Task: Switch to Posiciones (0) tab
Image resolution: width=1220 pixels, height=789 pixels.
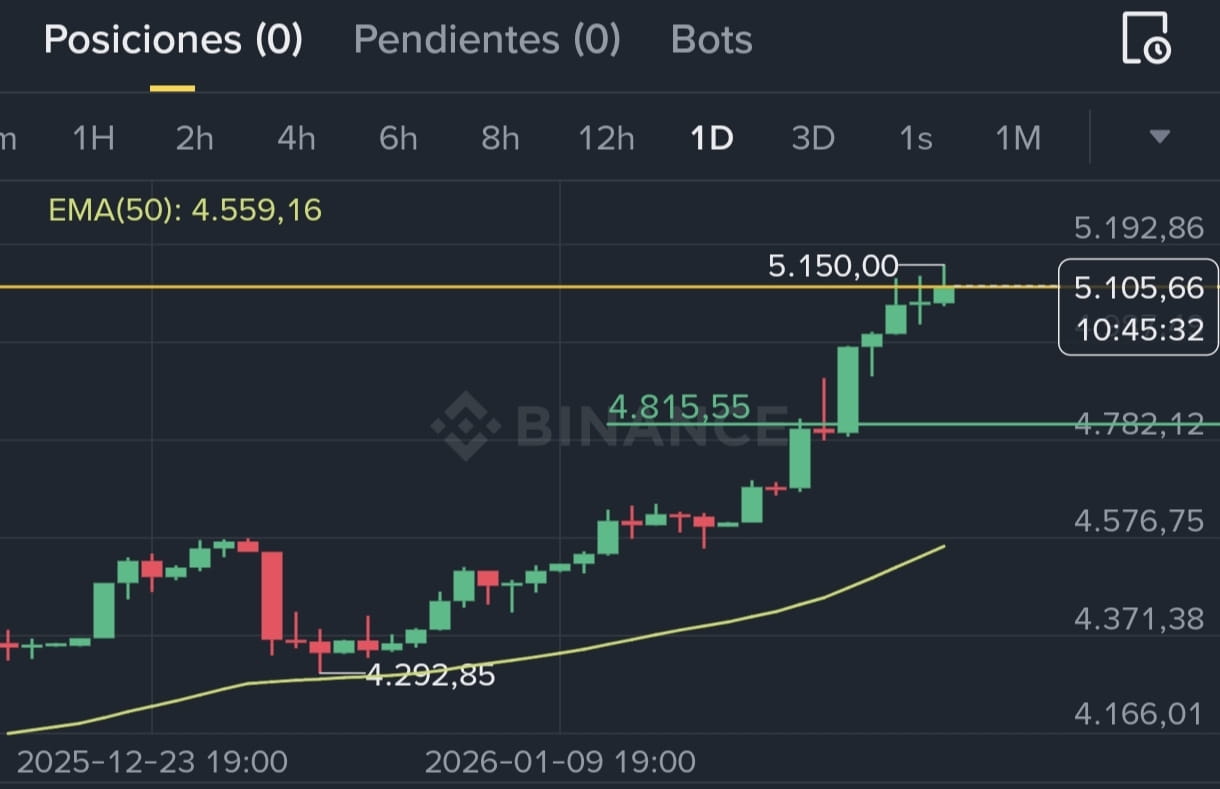Action: coord(173,39)
